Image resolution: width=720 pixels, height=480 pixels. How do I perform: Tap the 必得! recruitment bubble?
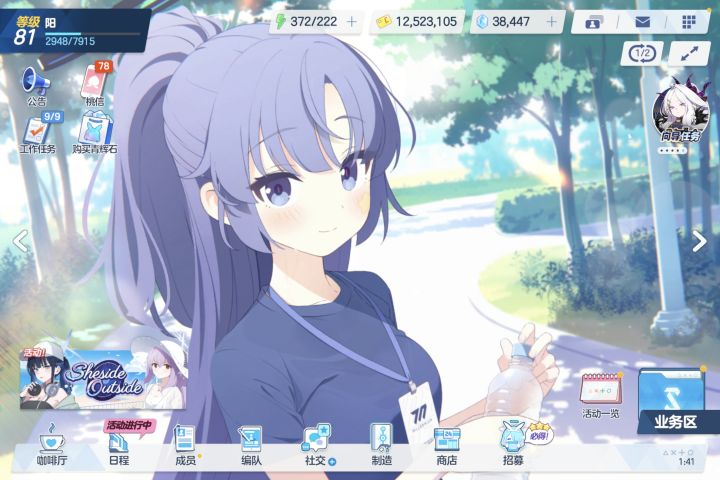[x=539, y=434]
